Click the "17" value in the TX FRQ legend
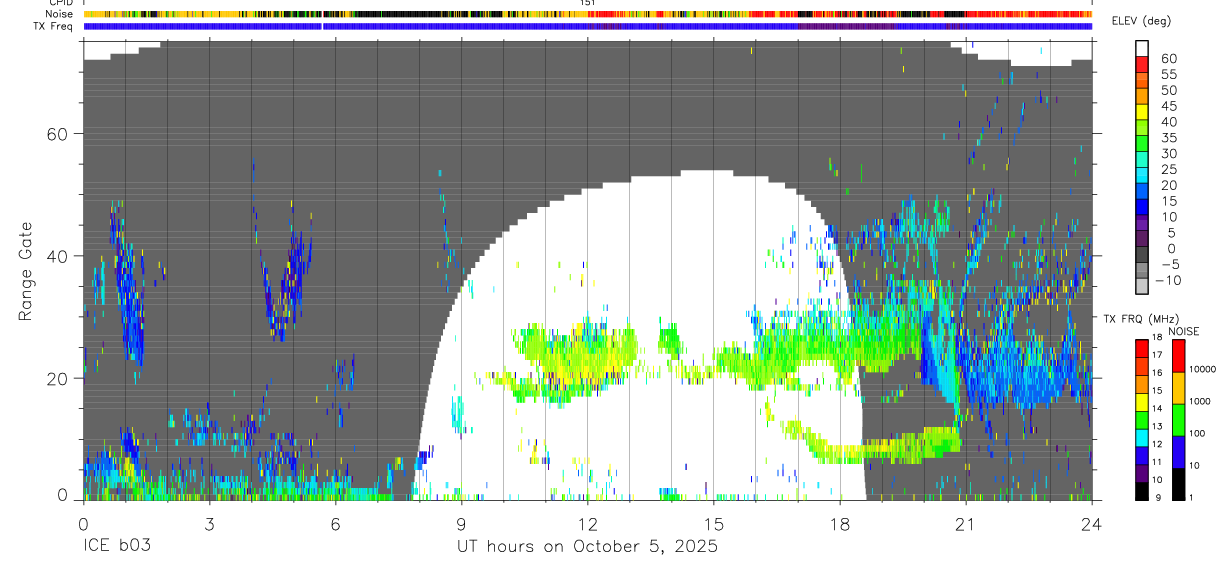The image size is (1228, 567). pos(1155,355)
